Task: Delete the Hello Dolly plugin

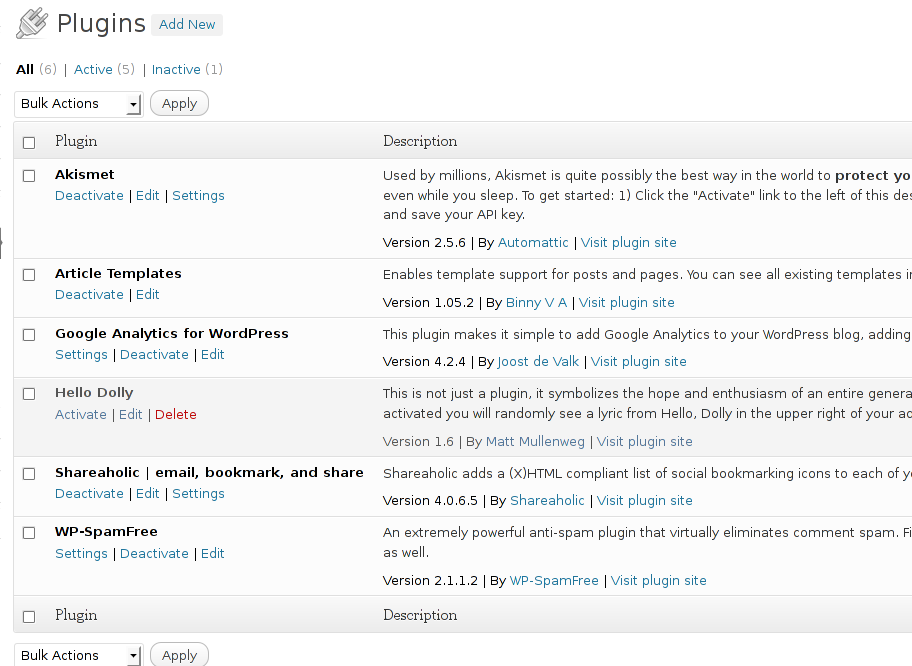Action: click(176, 415)
